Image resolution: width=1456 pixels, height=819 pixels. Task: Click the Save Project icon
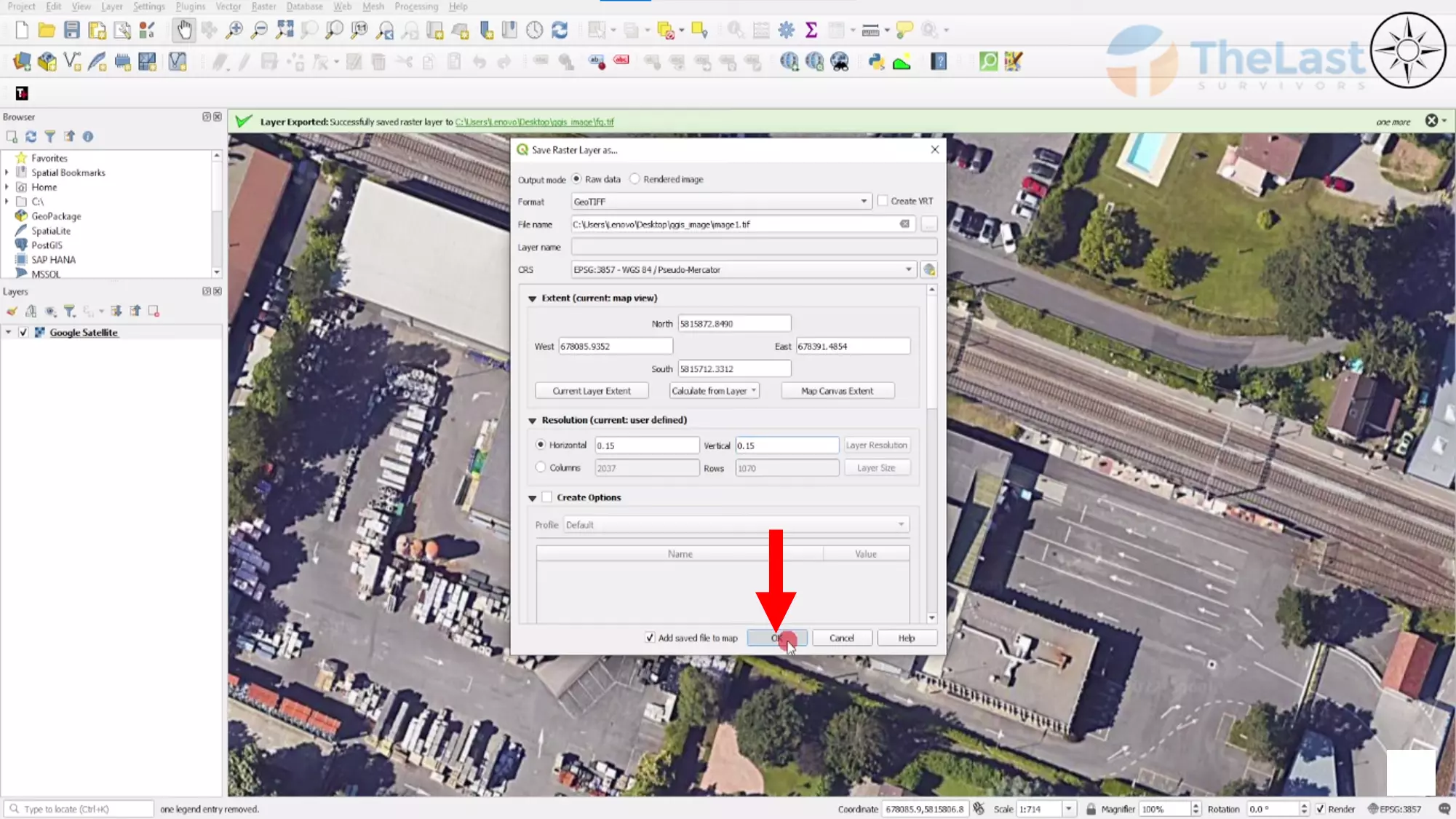pyautogui.click(x=71, y=30)
